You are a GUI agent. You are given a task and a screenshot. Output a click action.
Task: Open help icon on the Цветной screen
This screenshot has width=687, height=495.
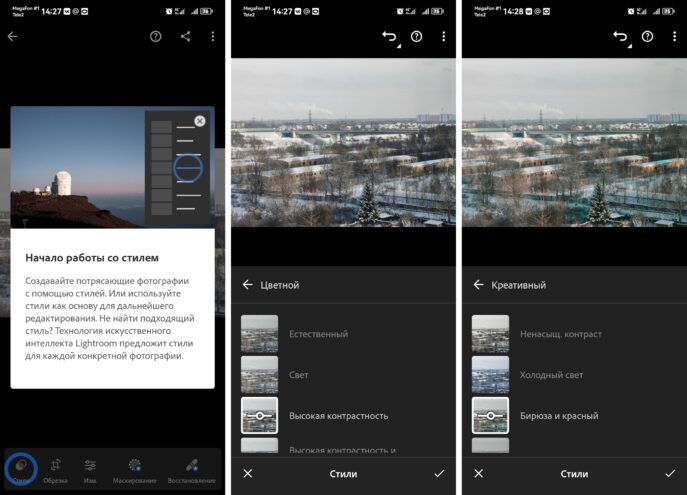[x=417, y=36]
